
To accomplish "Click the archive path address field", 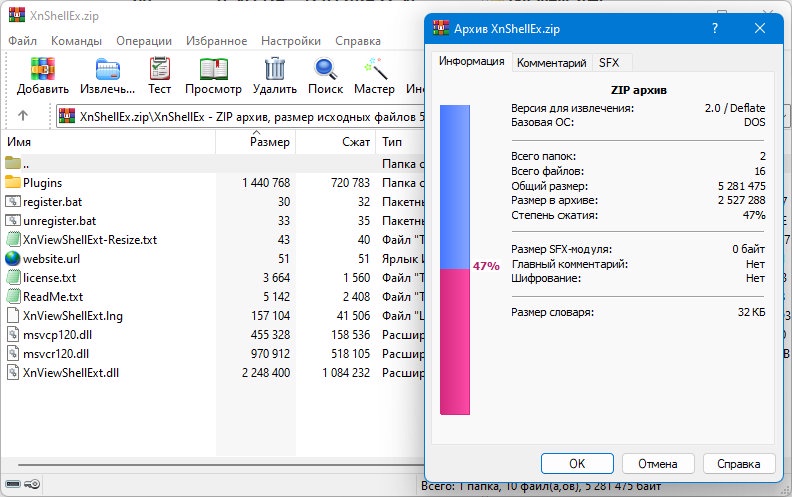I will click(240, 116).
